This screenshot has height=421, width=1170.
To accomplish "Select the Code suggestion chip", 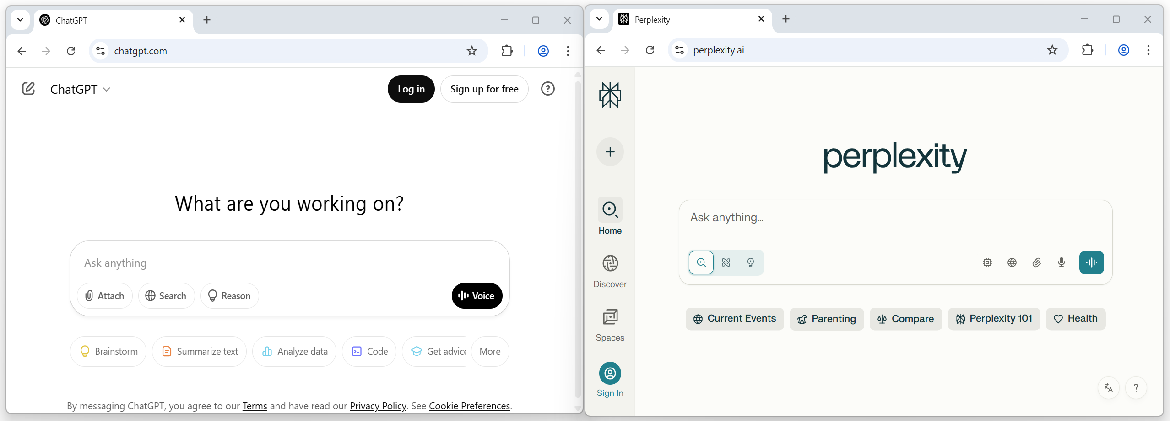I will coord(369,352).
